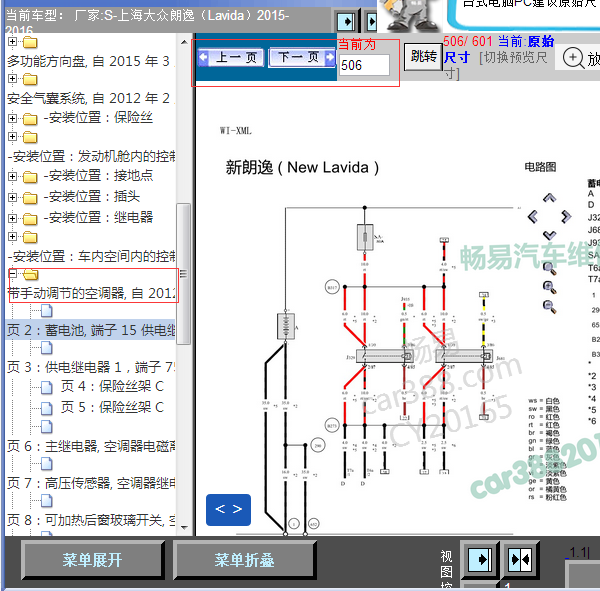Collapse the 带手动调节的空调器 folder
Screen dimensions: 600x591
pyautogui.click(x=12, y=273)
